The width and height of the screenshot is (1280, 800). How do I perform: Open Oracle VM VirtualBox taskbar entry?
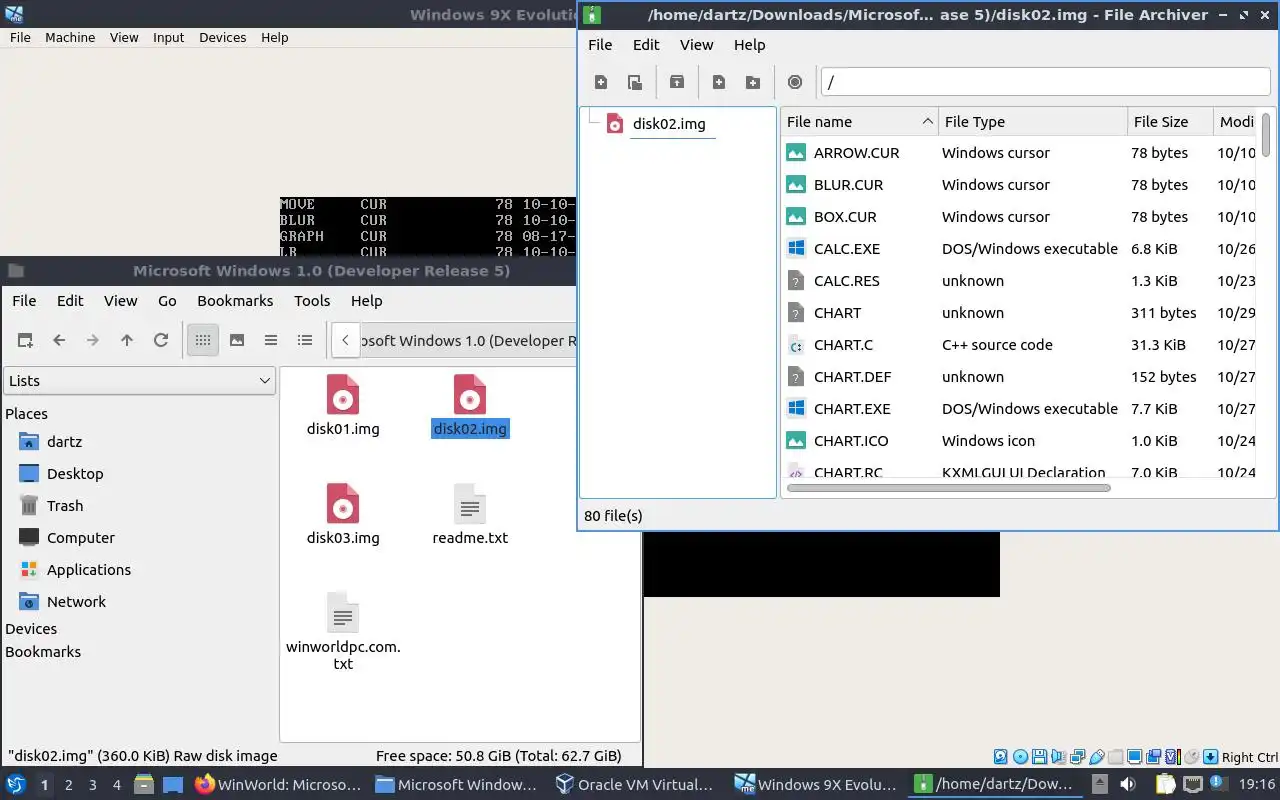[x=635, y=785]
